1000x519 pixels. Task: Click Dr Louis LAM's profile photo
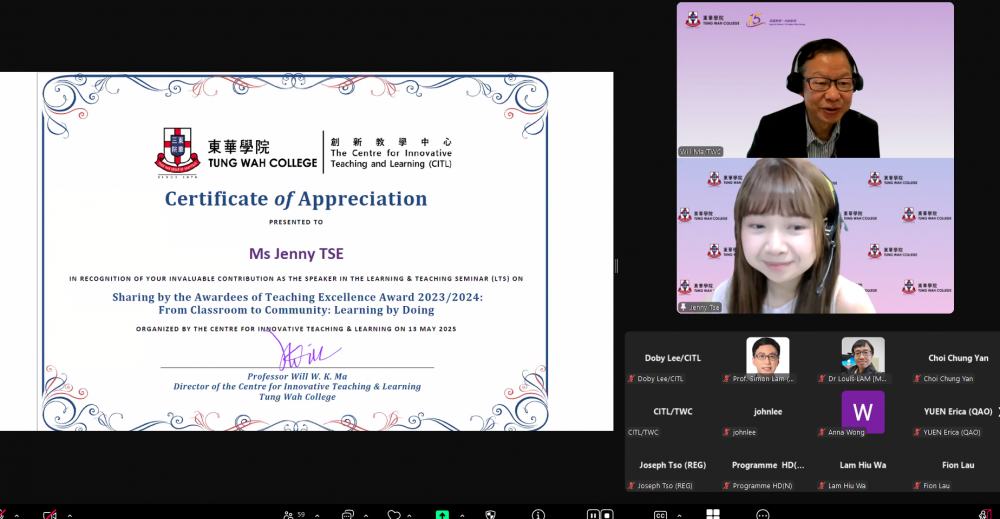click(x=863, y=356)
